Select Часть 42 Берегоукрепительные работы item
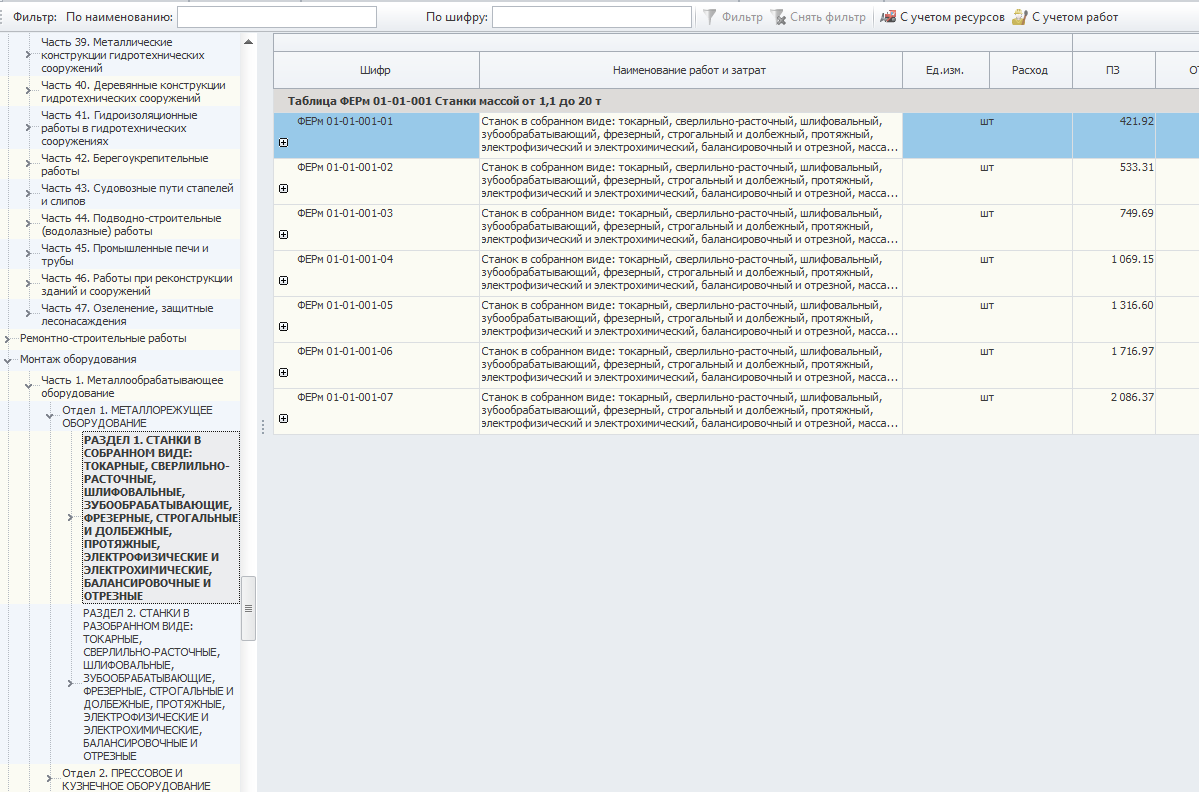1199x792 pixels. [125, 164]
